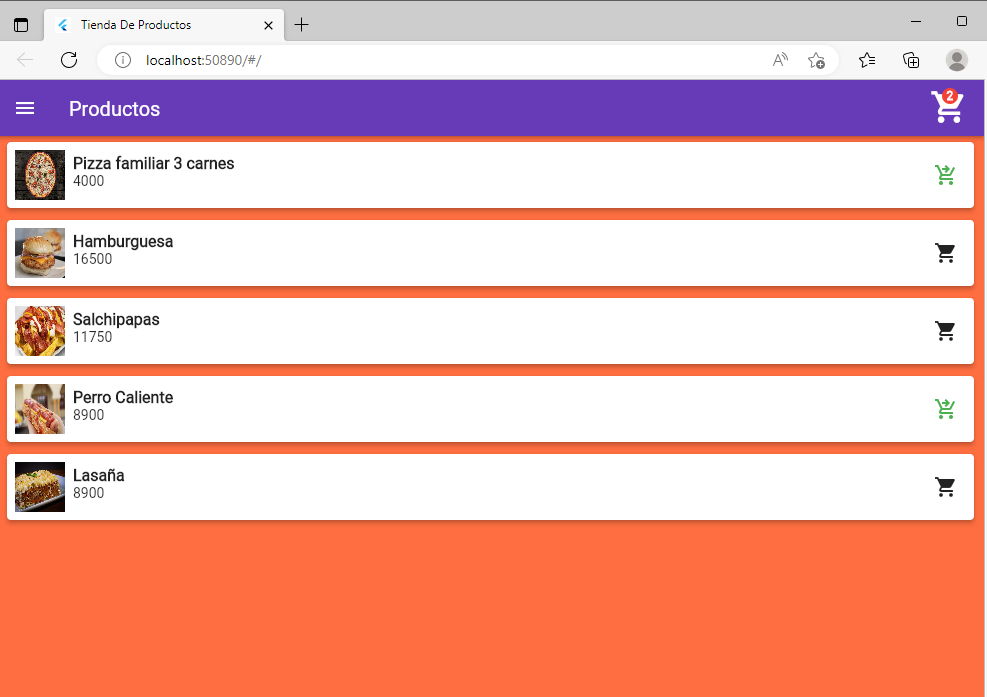The width and height of the screenshot is (987, 697).
Task: Click the Perro Caliente hot dog image
Action: 40,409
